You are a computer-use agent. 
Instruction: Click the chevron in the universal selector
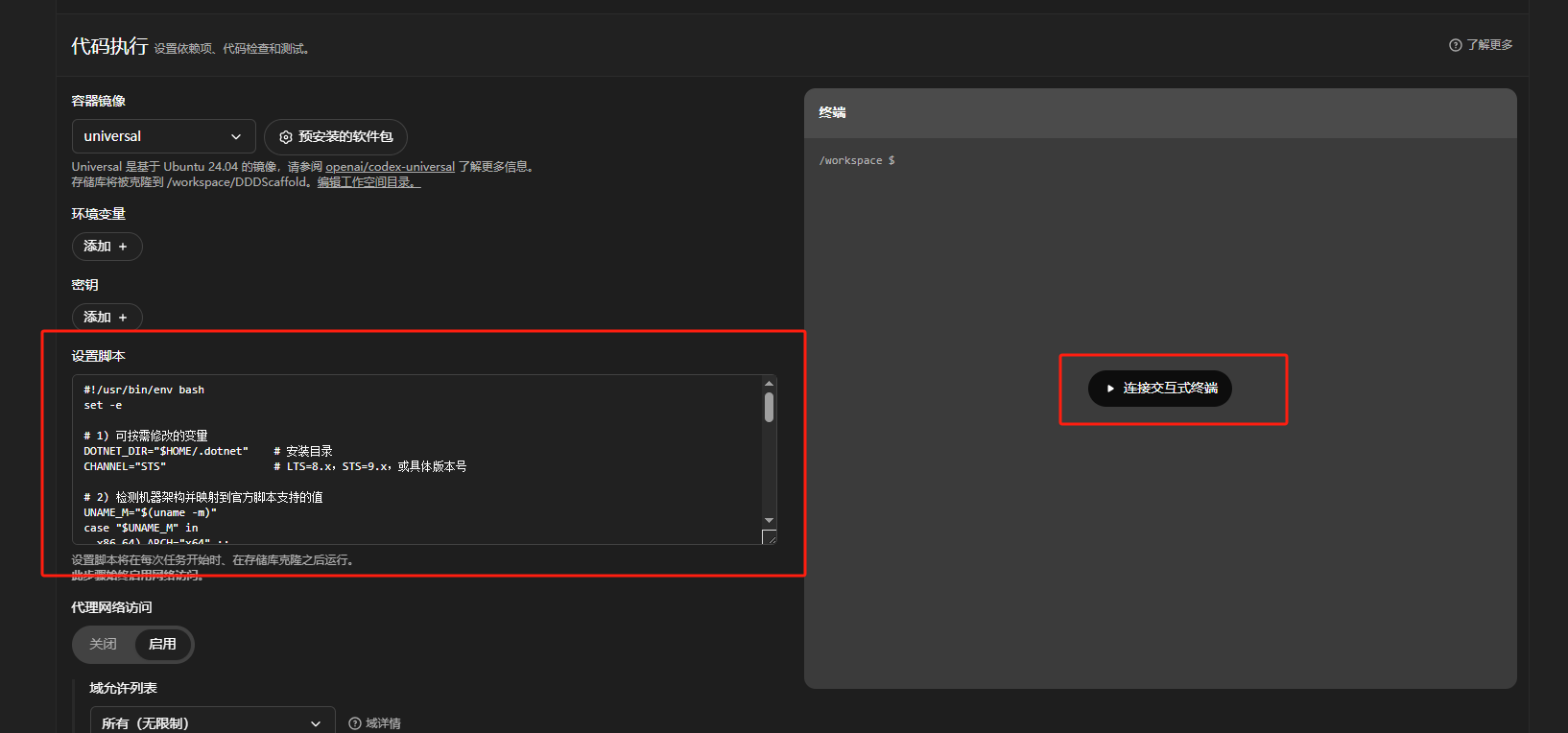(236, 137)
